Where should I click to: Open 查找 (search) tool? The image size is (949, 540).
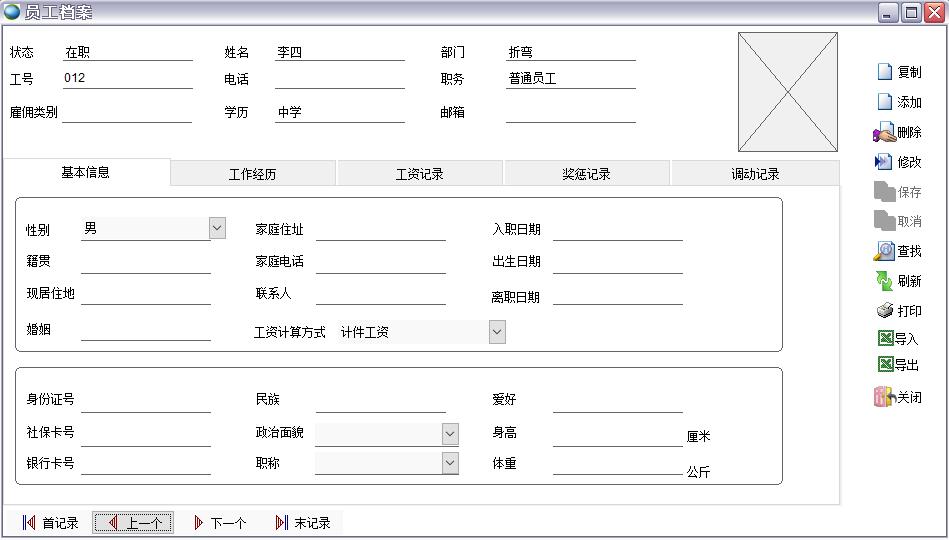click(885, 251)
